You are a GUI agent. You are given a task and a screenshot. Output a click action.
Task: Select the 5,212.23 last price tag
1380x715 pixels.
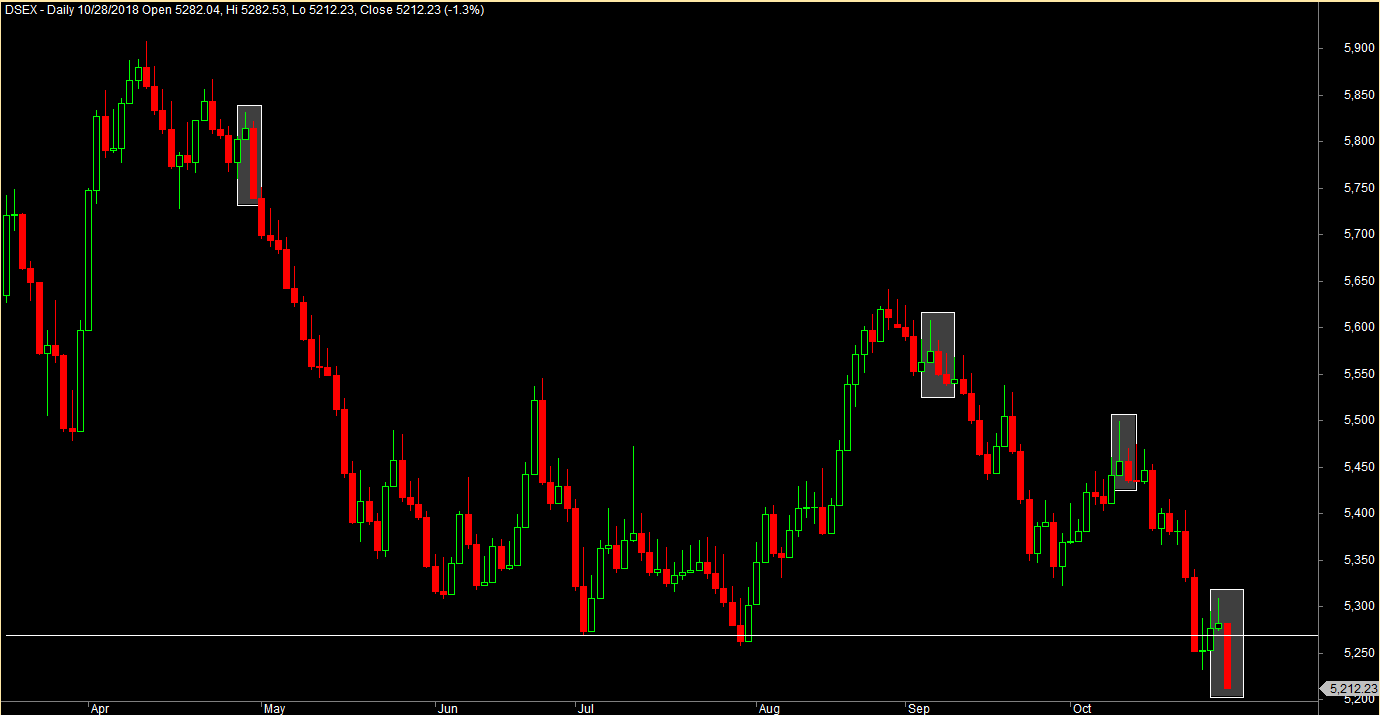[1349, 688]
